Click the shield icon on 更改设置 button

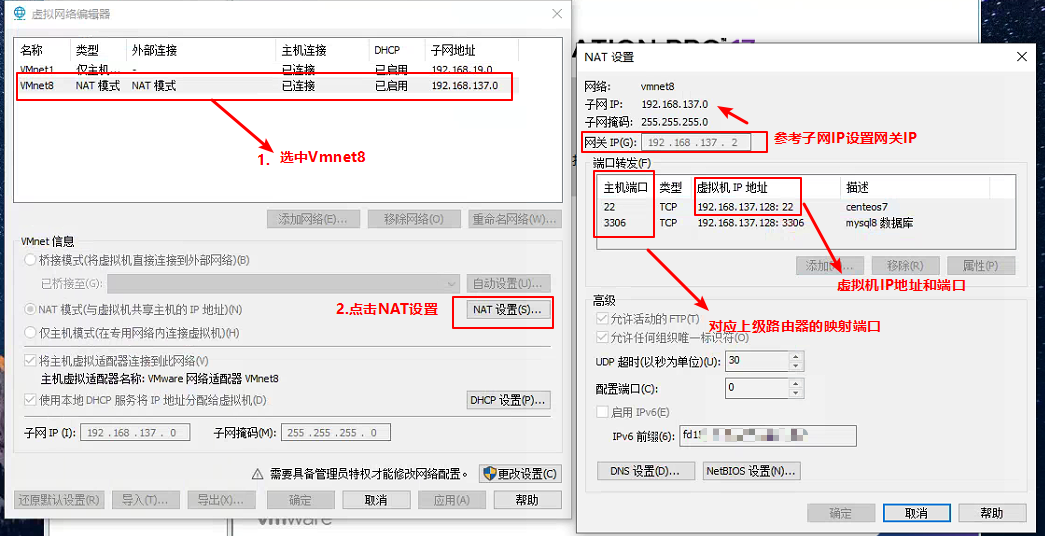tap(490, 474)
